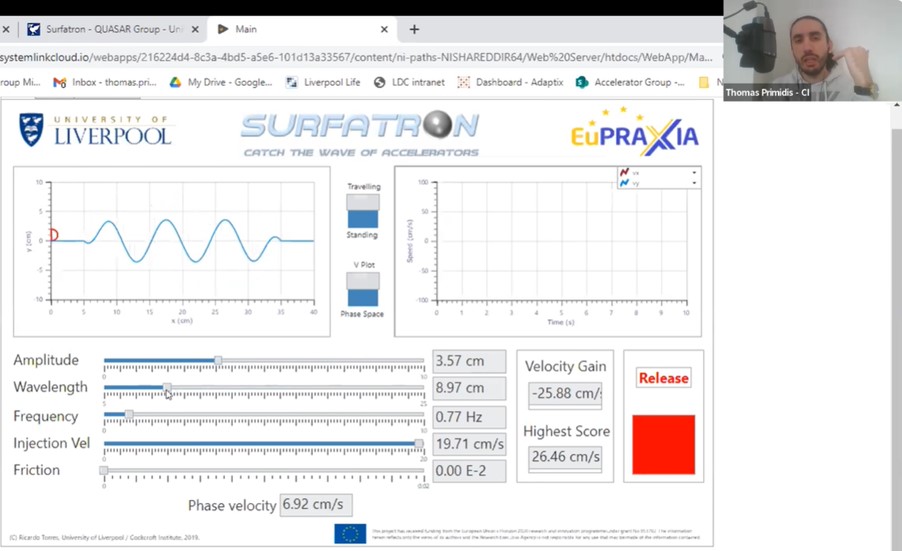Open the My Drive - Google bookmark
902x551 pixels.
coord(221,82)
